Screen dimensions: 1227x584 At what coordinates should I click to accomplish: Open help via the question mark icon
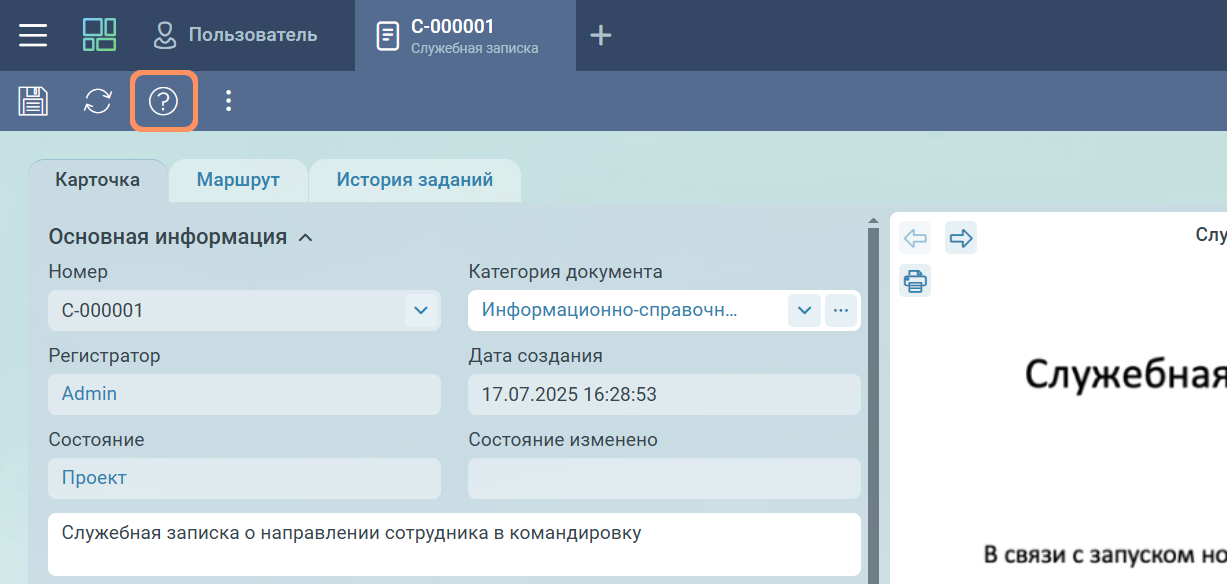[163, 101]
